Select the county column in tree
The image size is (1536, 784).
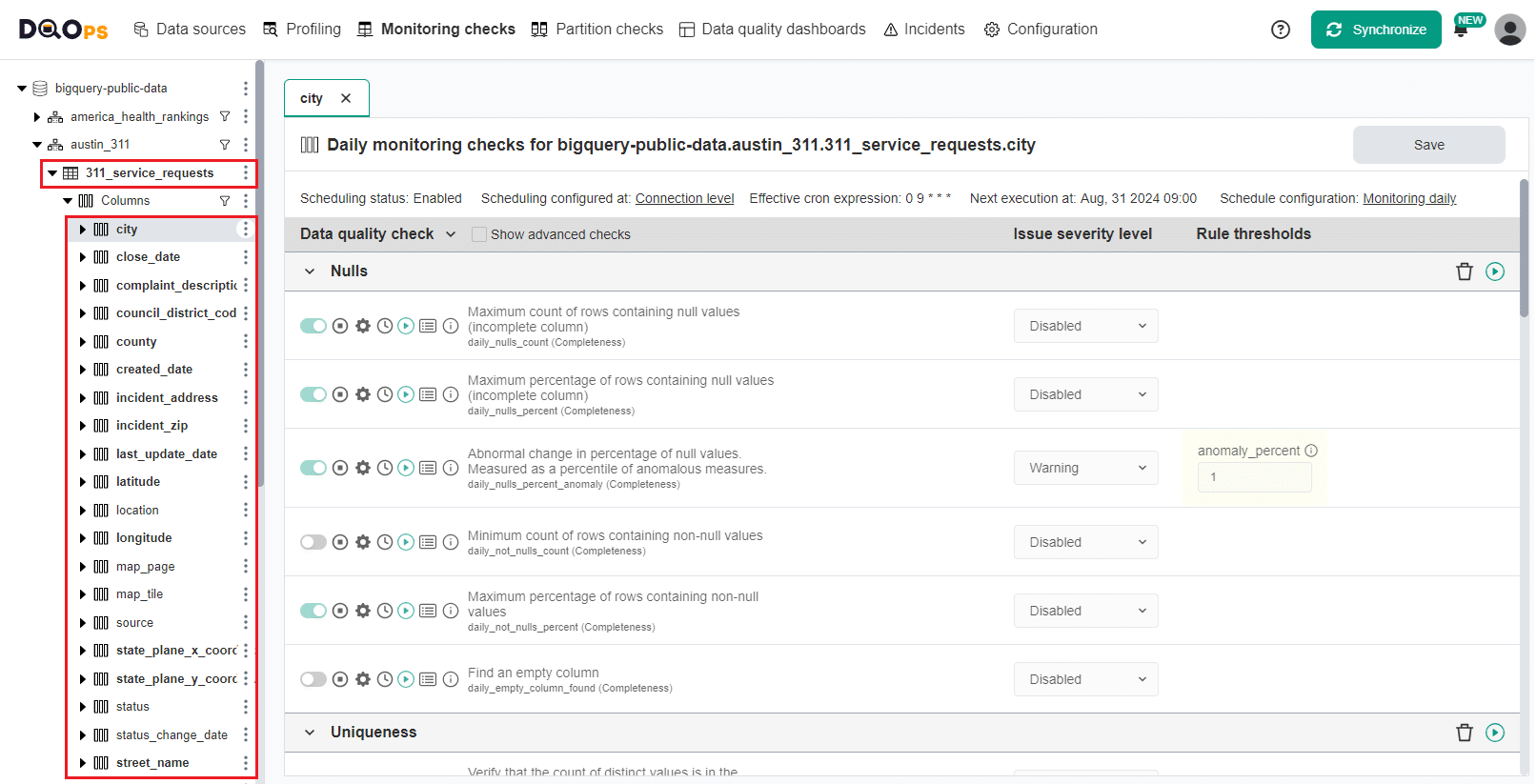point(136,342)
